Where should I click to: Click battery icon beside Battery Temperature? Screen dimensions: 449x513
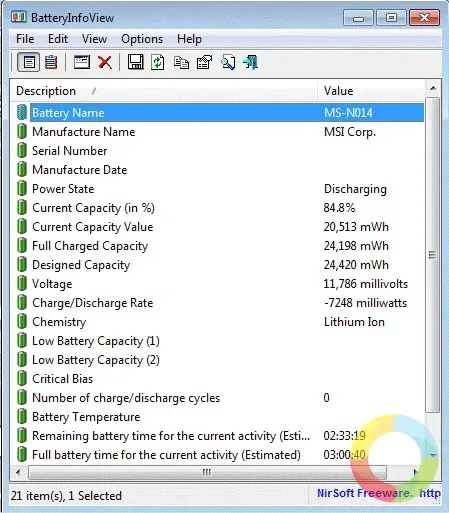(22, 417)
